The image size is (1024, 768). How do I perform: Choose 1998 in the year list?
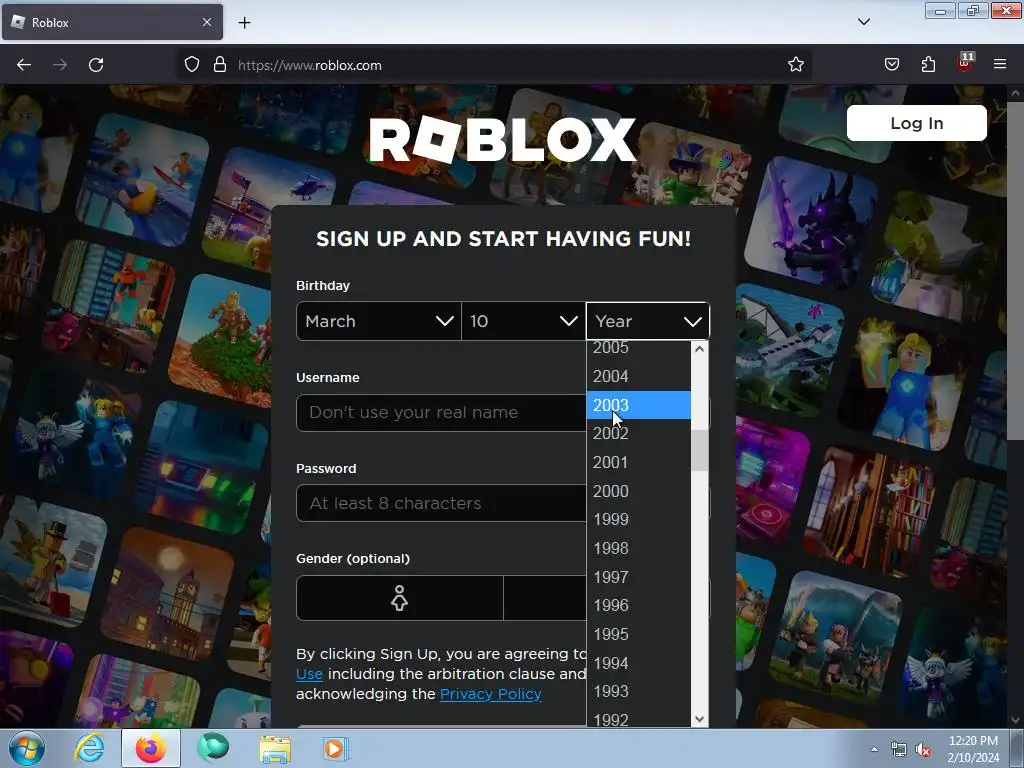coord(639,548)
